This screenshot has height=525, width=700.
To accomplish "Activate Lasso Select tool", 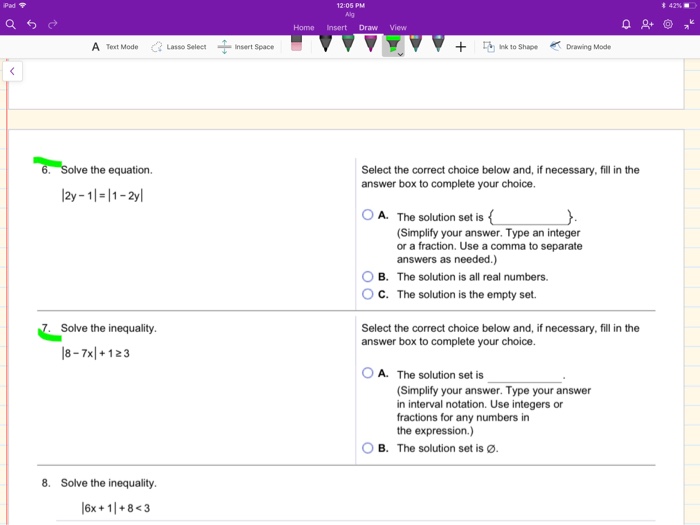I will 179,47.
